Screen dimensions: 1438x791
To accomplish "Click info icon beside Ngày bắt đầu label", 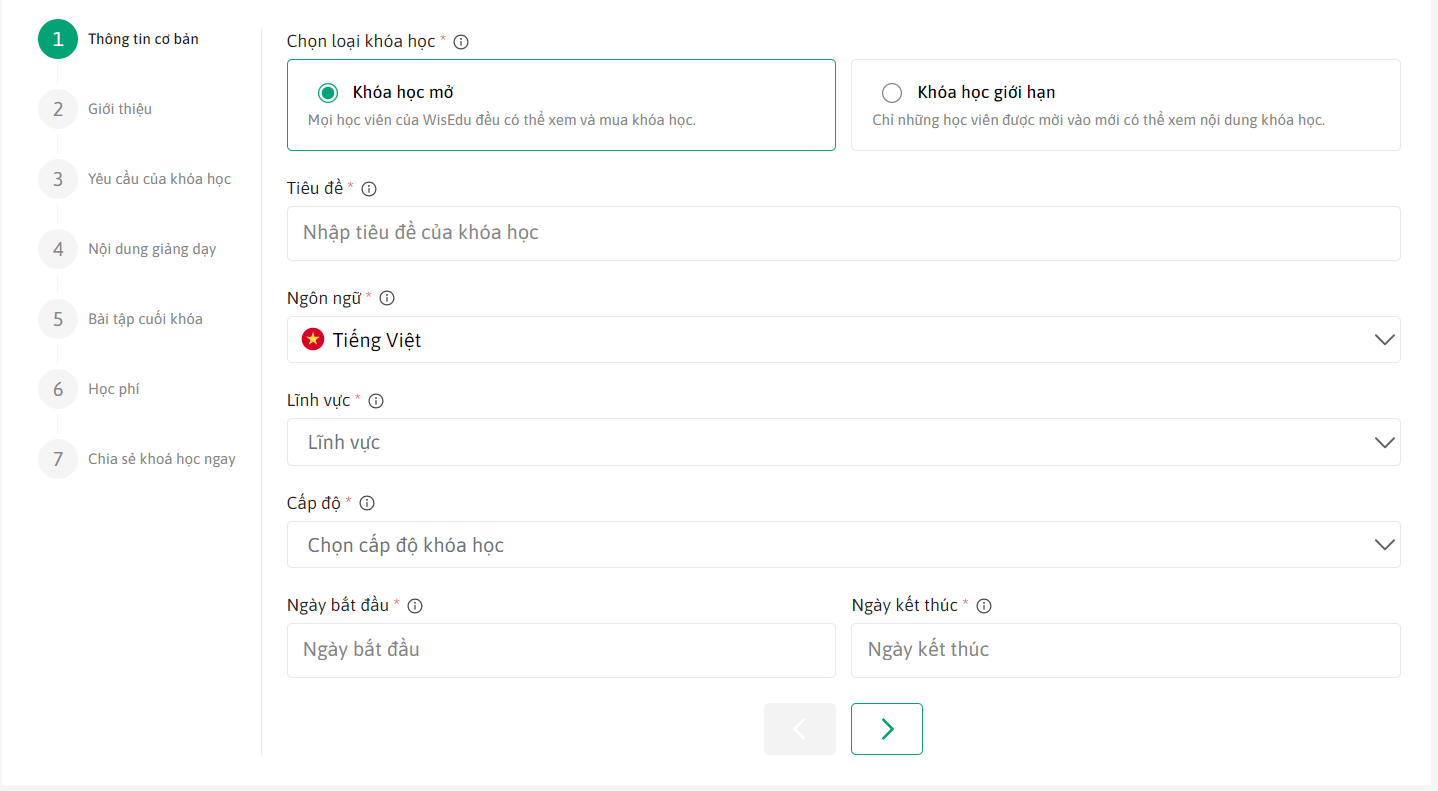I will point(415,606).
